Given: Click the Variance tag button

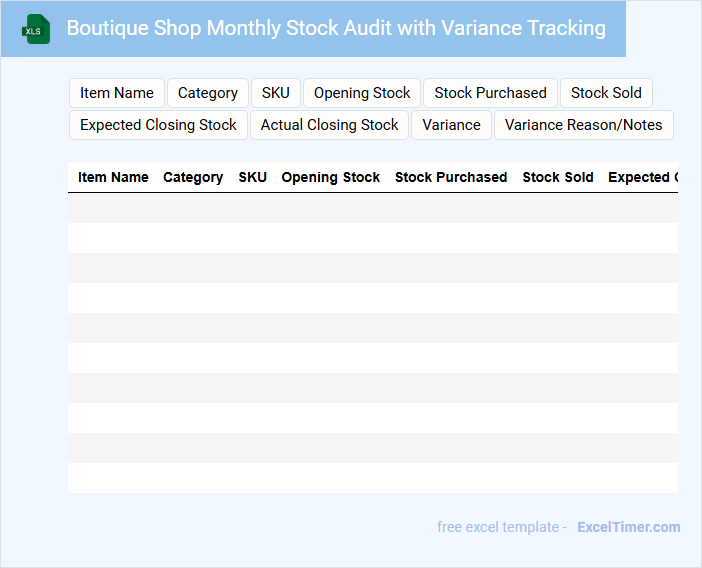Looking at the screenshot, I should [x=451, y=125].
